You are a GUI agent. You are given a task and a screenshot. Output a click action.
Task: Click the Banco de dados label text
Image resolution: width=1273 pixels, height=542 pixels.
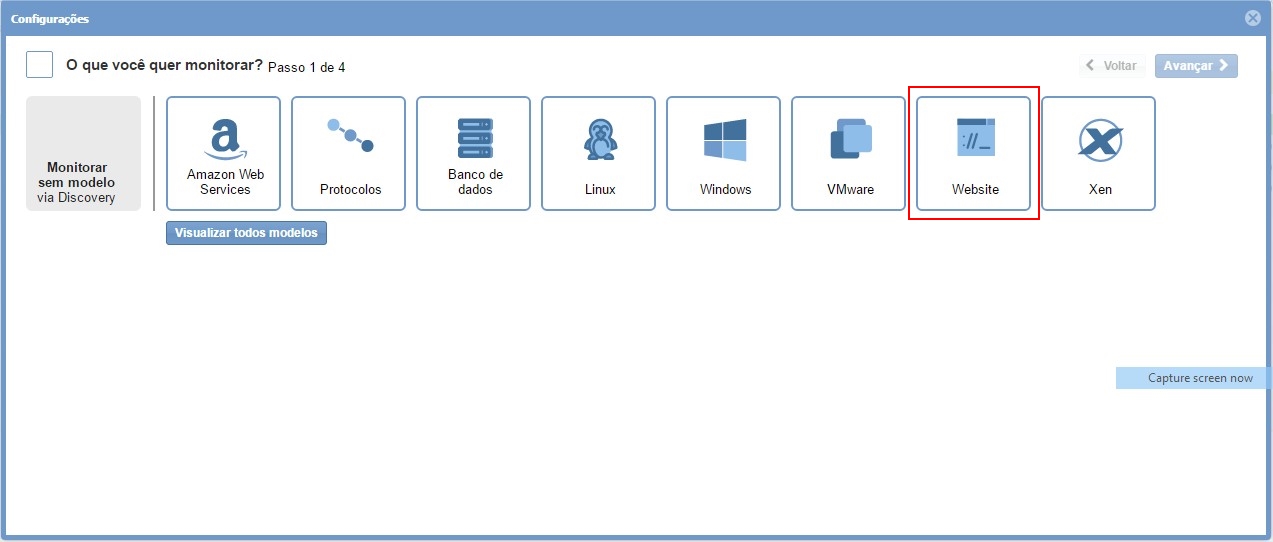pos(475,182)
